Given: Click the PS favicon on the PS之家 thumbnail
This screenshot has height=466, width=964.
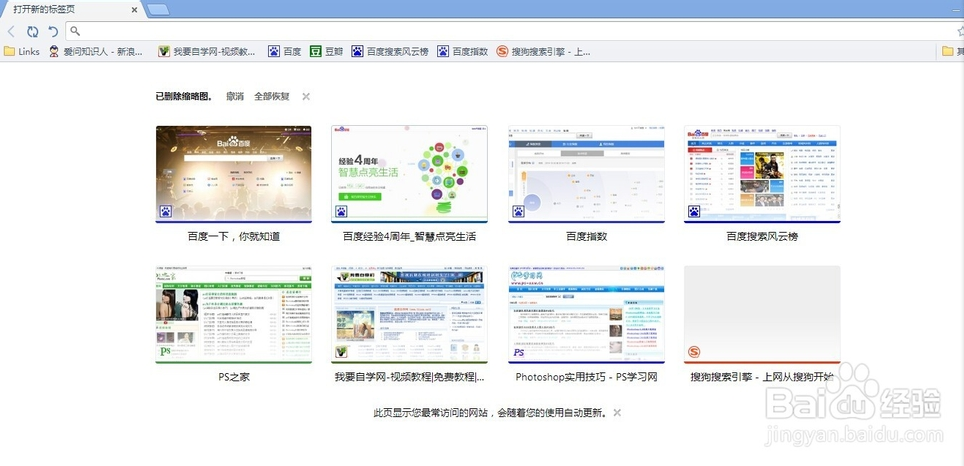Looking at the screenshot, I should [165, 352].
